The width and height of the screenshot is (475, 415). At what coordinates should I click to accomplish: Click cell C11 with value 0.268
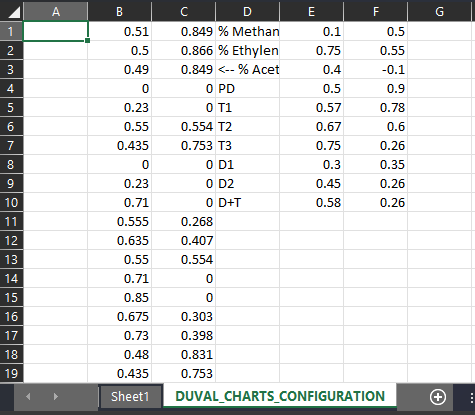[x=184, y=221]
